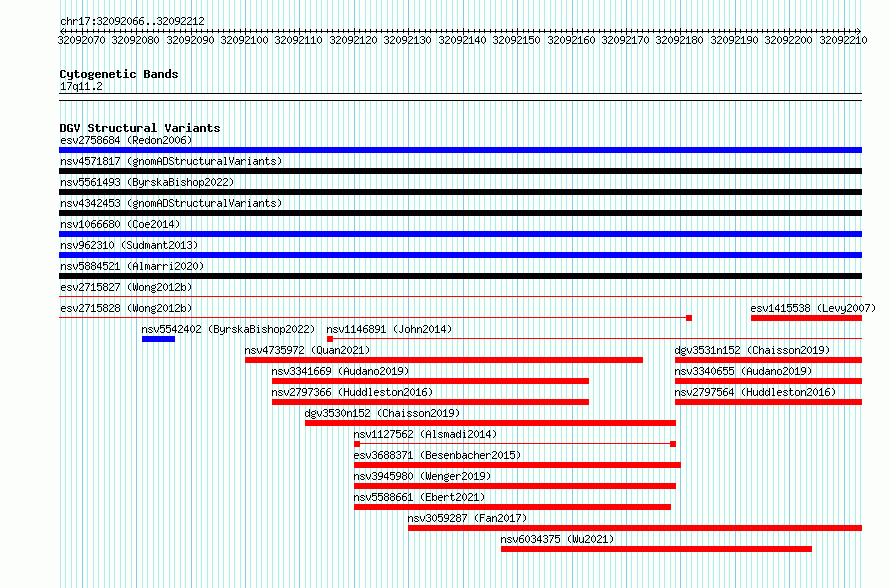
Task: Click the red esv3688371 variant bar
Action: [x=517, y=465]
